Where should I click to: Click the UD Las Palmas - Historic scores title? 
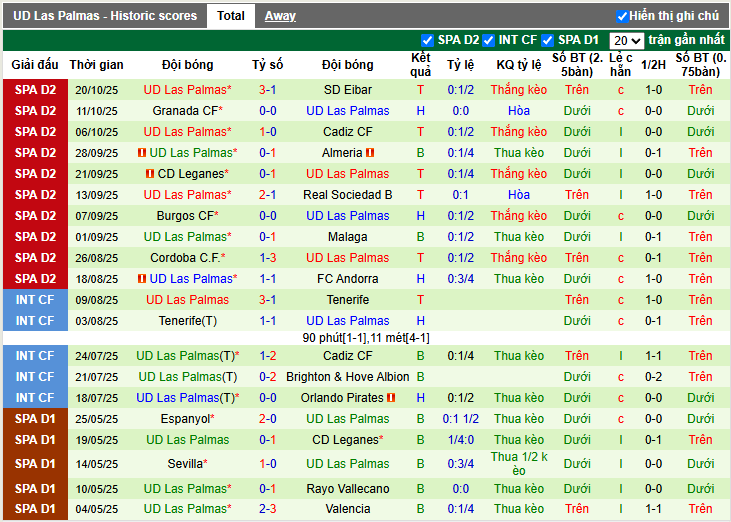click(105, 16)
